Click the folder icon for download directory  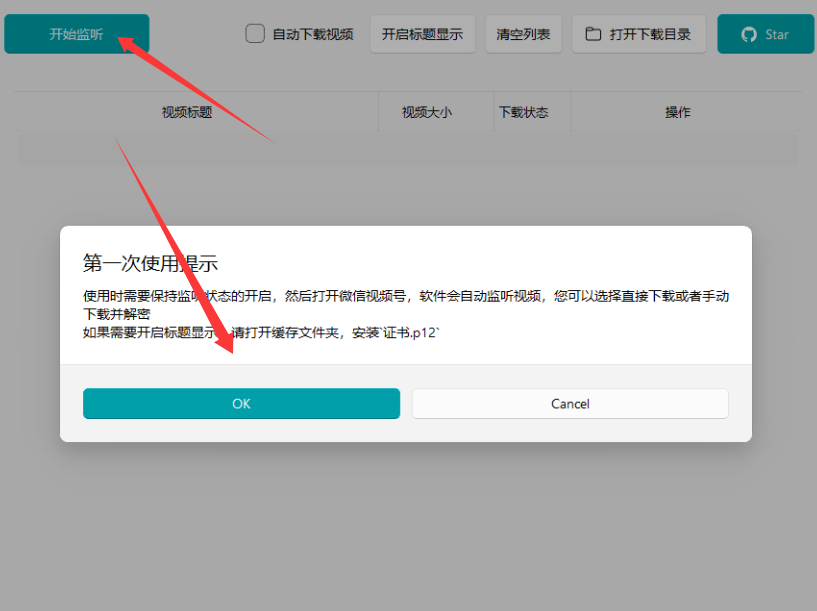point(593,34)
